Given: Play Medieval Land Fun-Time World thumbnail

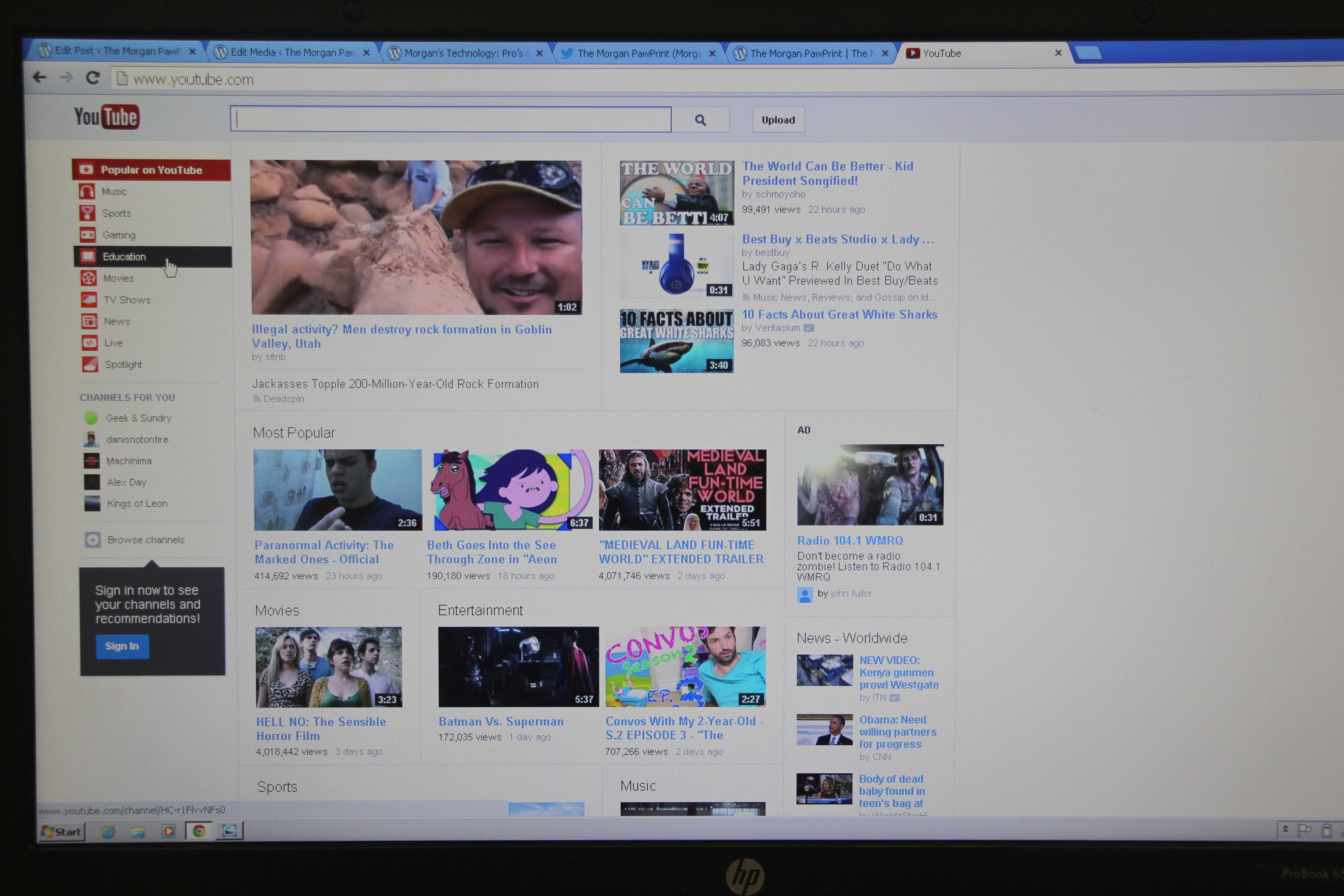Looking at the screenshot, I should pyautogui.click(x=682, y=490).
